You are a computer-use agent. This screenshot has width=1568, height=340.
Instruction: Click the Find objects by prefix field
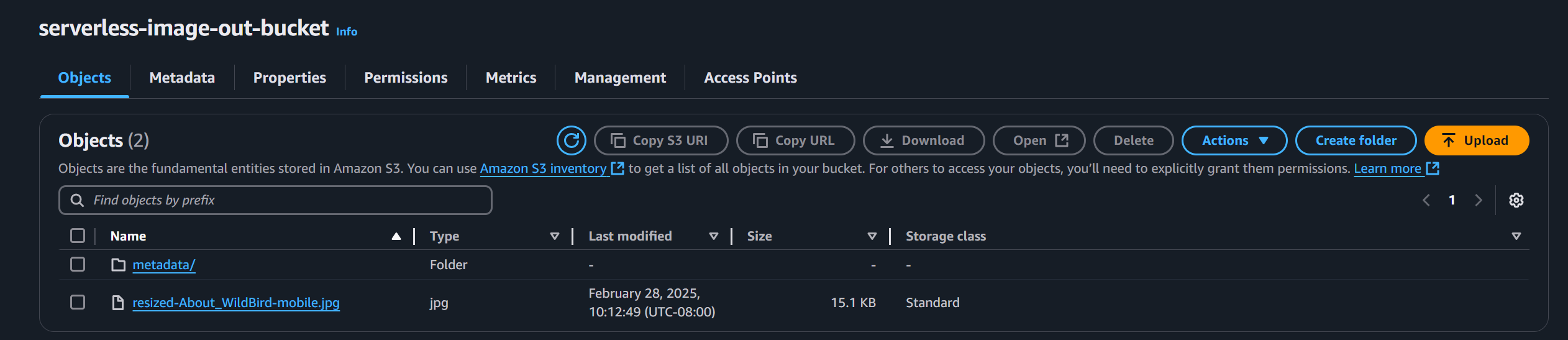pyautogui.click(x=275, y=200)
